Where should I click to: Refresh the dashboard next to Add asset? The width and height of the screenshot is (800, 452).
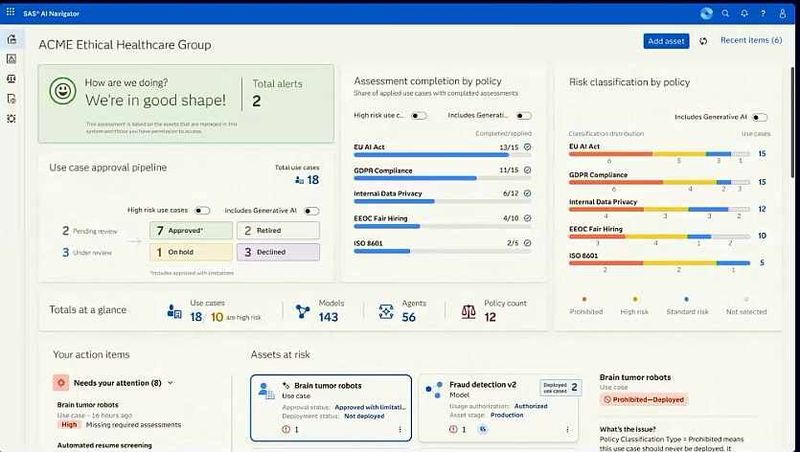point(703,41)
